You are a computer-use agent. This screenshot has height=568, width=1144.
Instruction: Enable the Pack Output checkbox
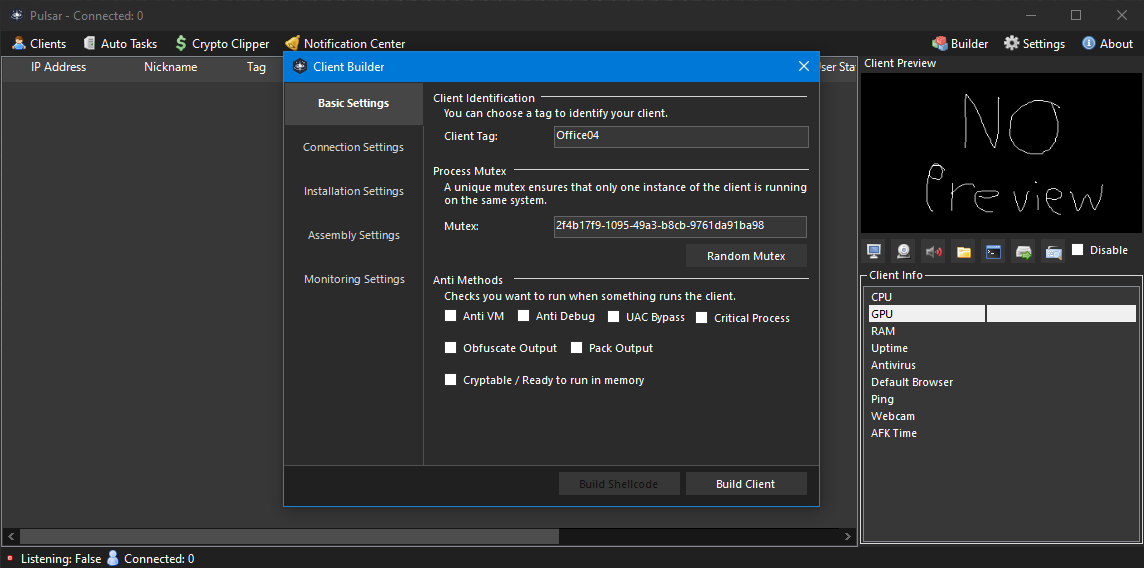click(x=576, y=348)
